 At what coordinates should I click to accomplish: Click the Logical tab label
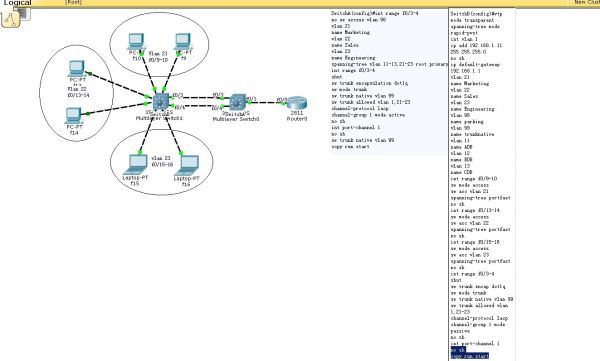tap(17, 3)
